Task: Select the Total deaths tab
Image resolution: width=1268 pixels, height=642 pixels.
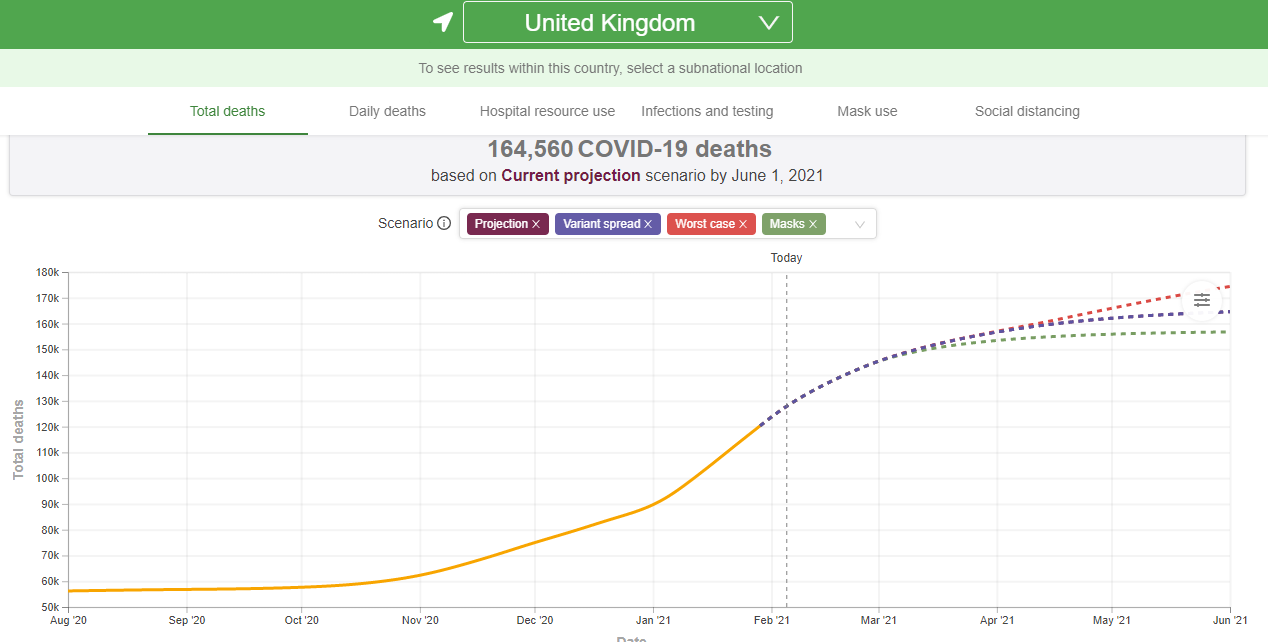Action: pos(228,111)
